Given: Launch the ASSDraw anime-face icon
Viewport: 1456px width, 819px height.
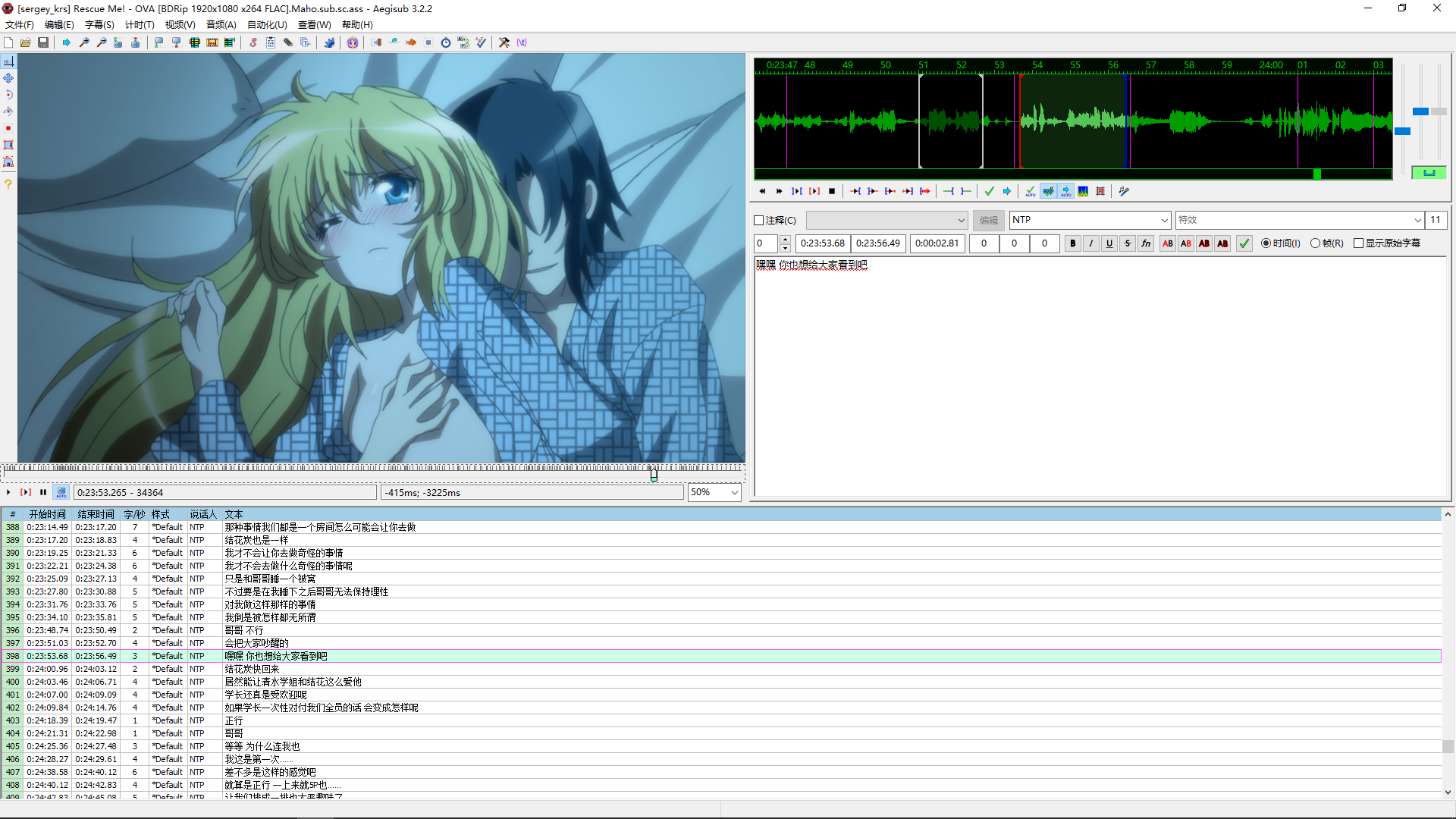Looking at the screenshot, I should point(353,42).
